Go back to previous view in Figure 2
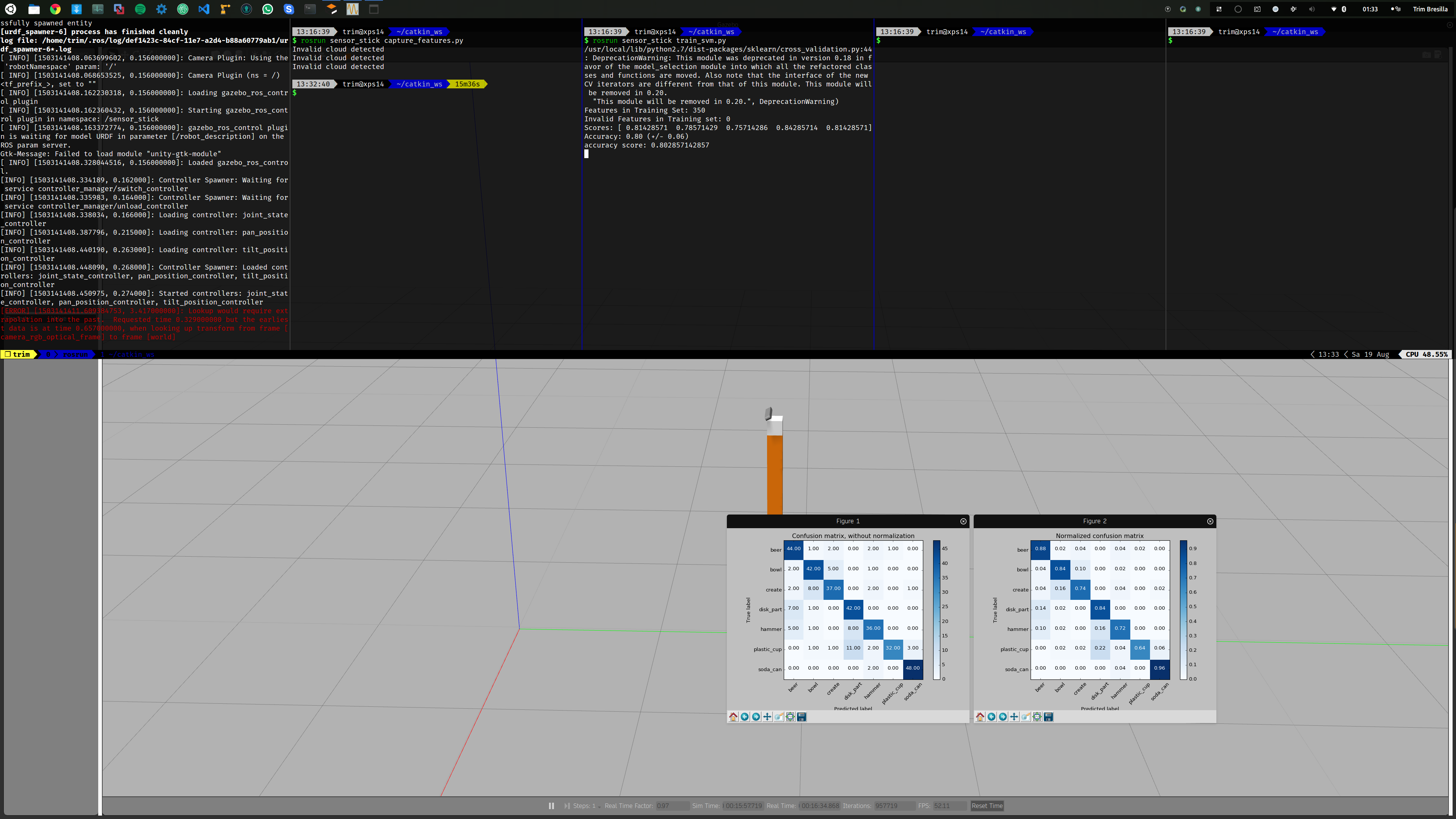This screenshot has width=1456, height=819. coord(992,717)
